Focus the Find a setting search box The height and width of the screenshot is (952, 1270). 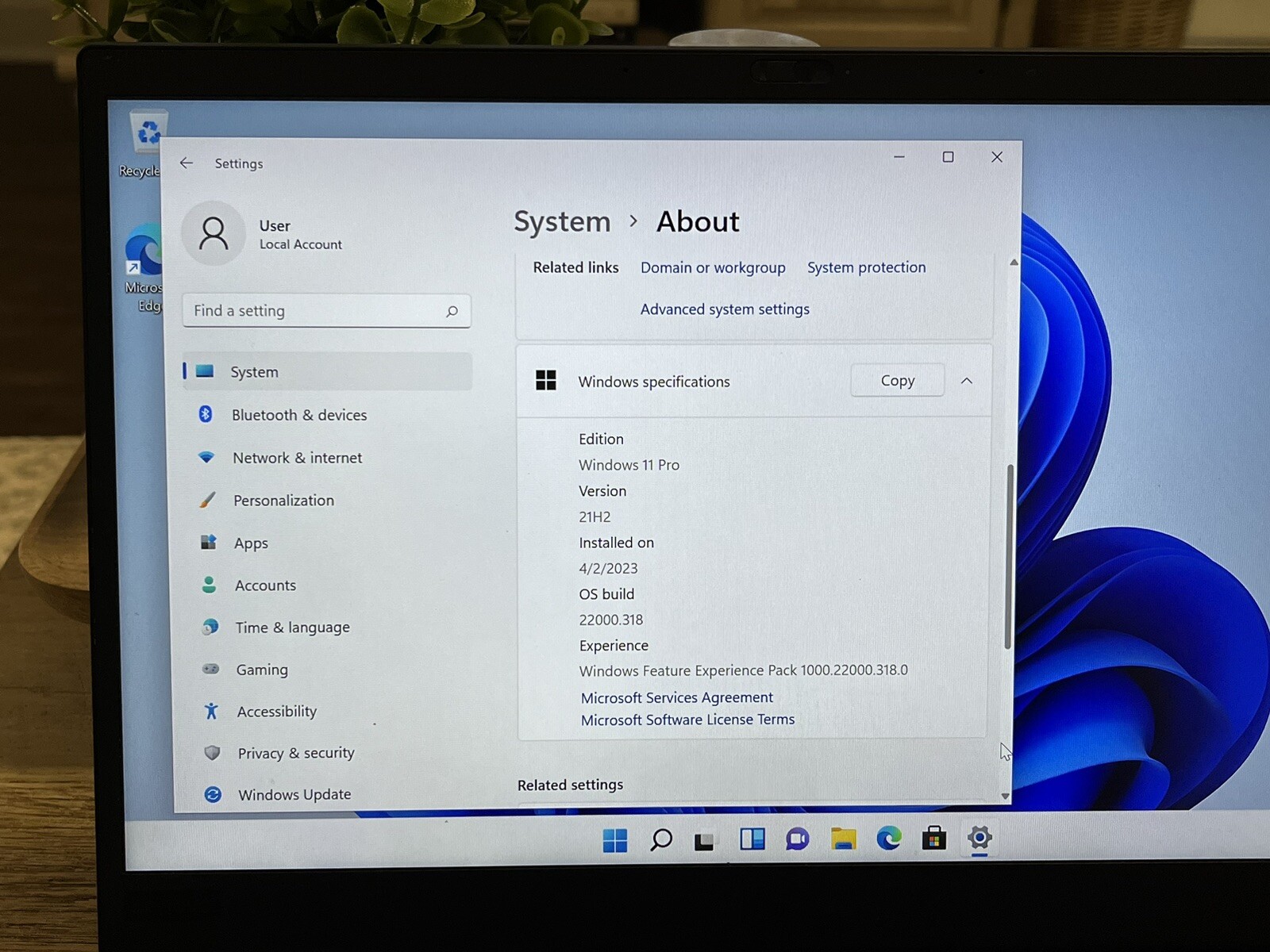coord(326,311)
